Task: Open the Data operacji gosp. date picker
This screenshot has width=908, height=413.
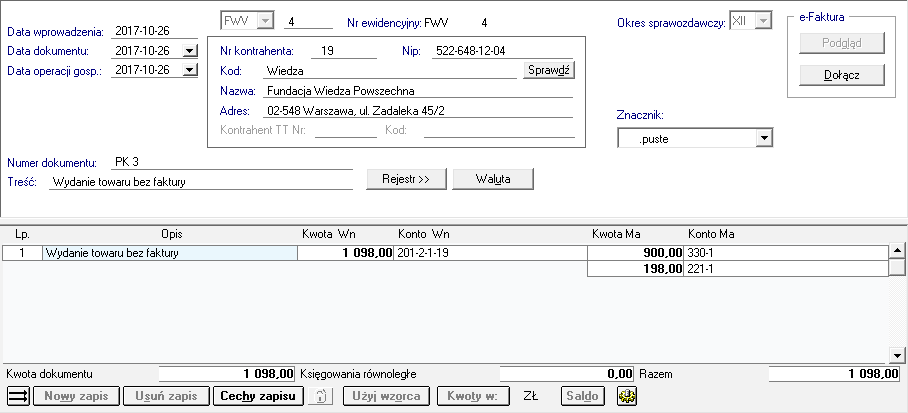Action: coord(190,70)
